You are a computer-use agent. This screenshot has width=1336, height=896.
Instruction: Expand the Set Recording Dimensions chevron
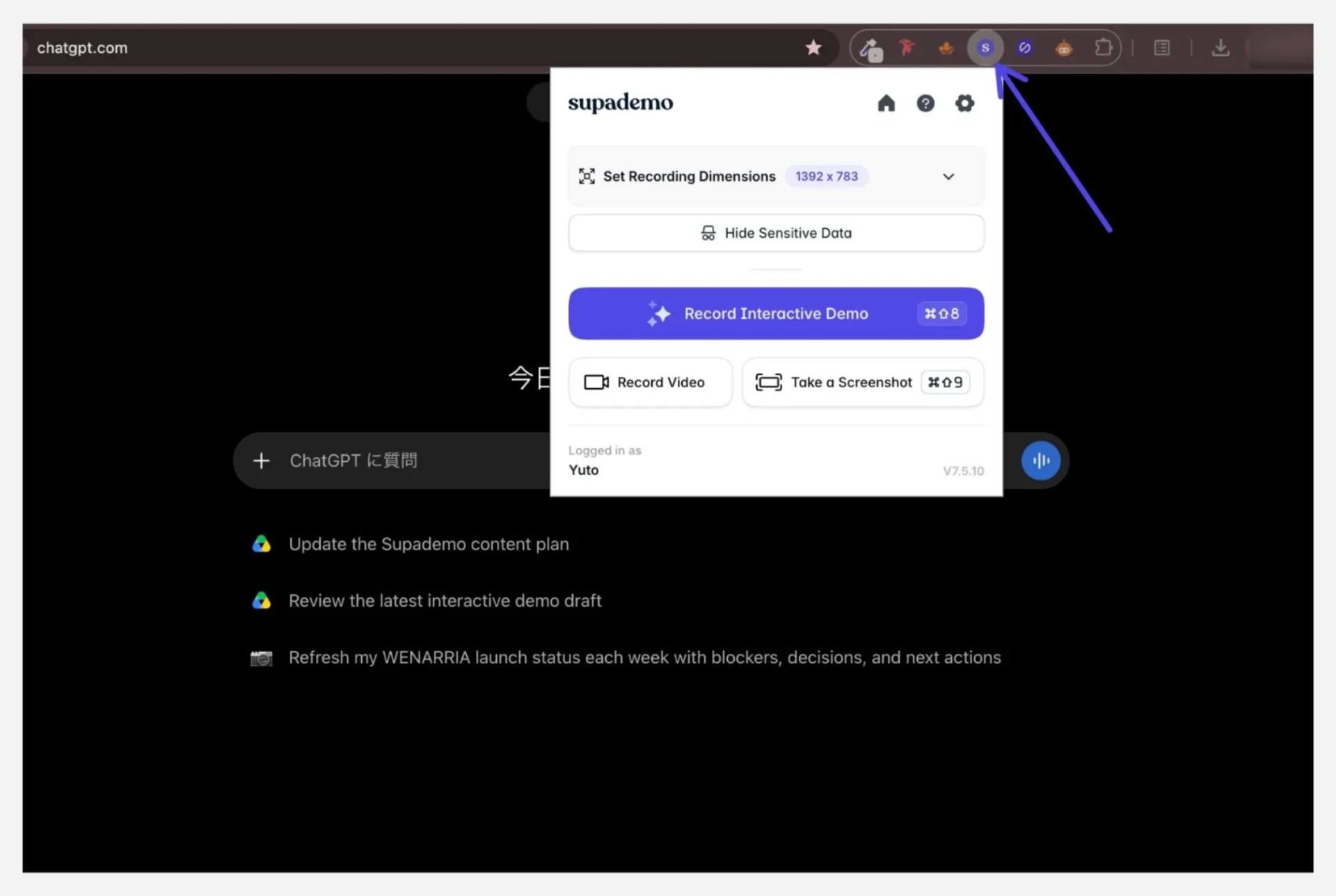click(x=948, y=177)
